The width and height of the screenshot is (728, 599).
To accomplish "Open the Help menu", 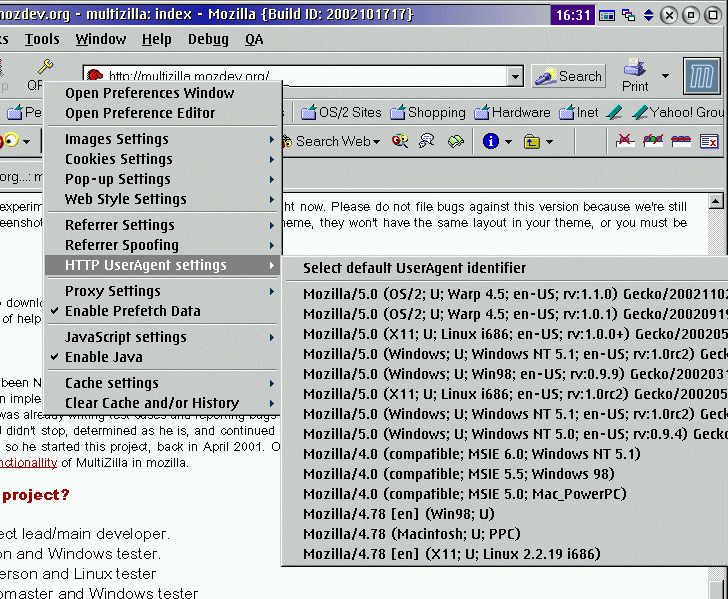I will coord(156,39).
